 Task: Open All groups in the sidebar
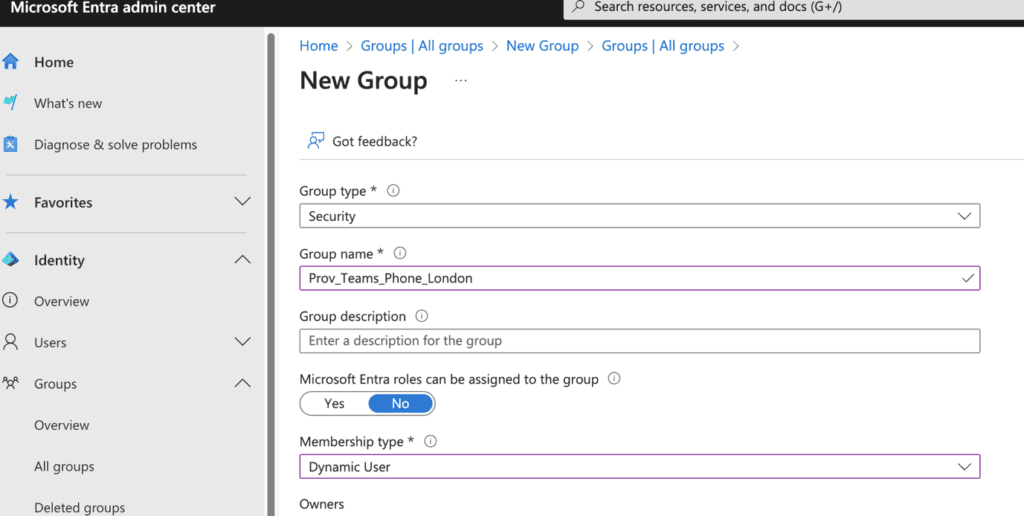(64, 466)
